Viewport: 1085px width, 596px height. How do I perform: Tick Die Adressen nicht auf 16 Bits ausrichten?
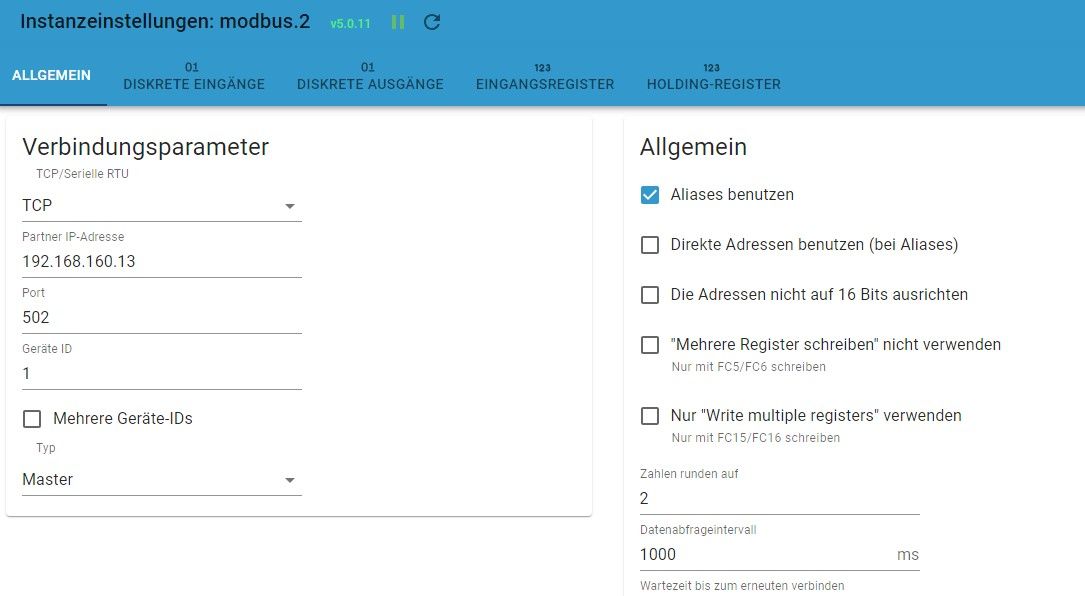tap(650, 295)
